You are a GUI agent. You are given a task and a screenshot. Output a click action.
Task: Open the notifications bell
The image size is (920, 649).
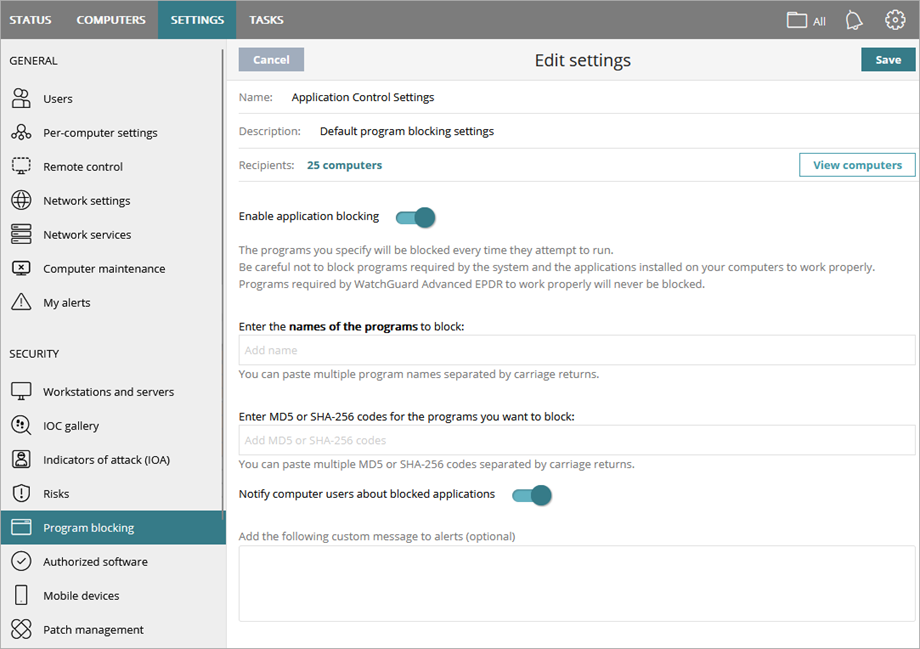(853, 19)
